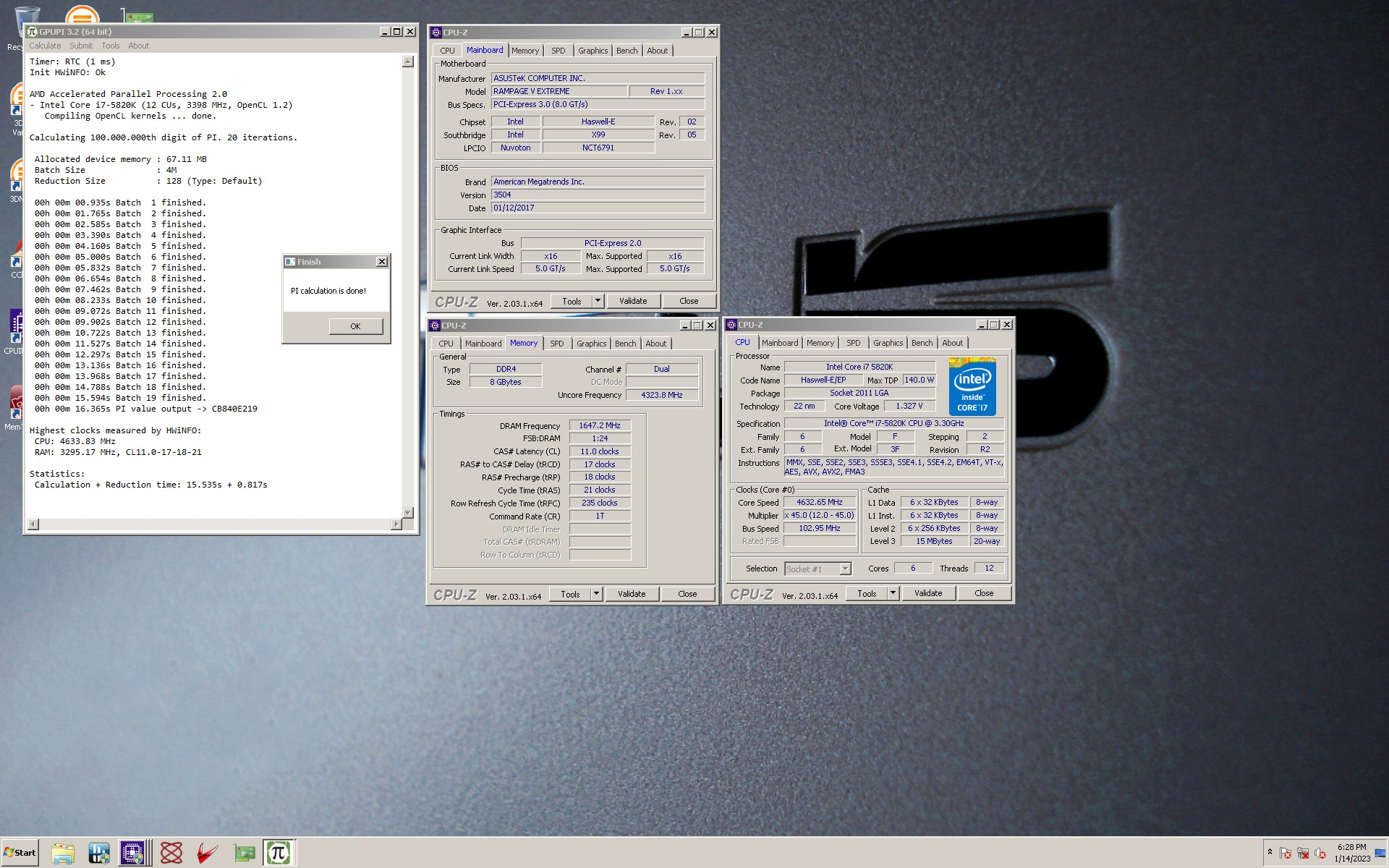Select the Bus Speed '102.95 MHz' value
1389x868 pixels.
820,528
